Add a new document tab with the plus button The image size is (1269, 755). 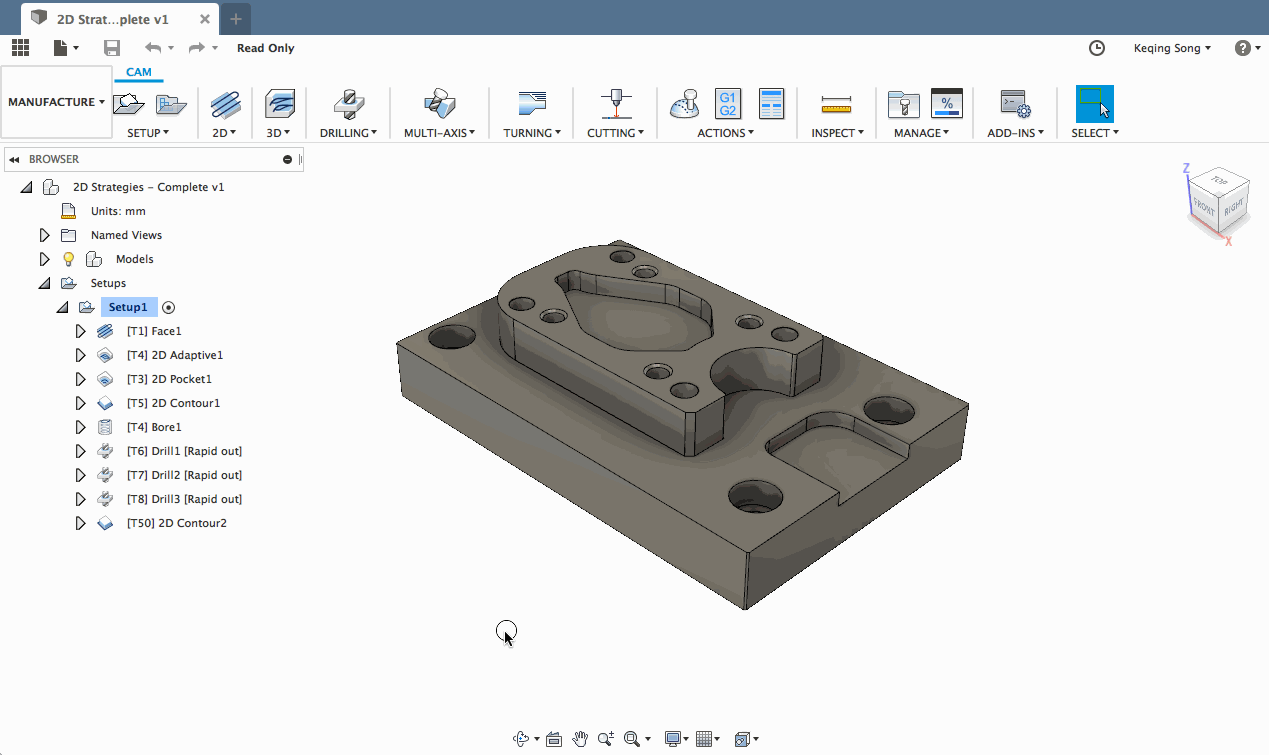236,19
